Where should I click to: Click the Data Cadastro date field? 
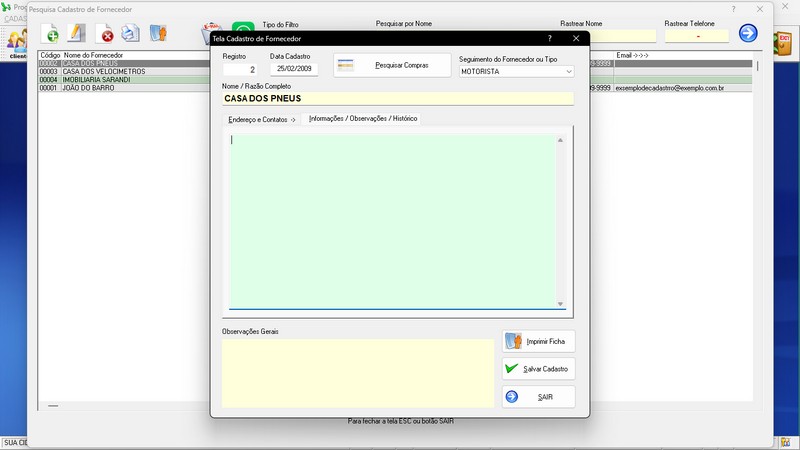tap(295, 70)
